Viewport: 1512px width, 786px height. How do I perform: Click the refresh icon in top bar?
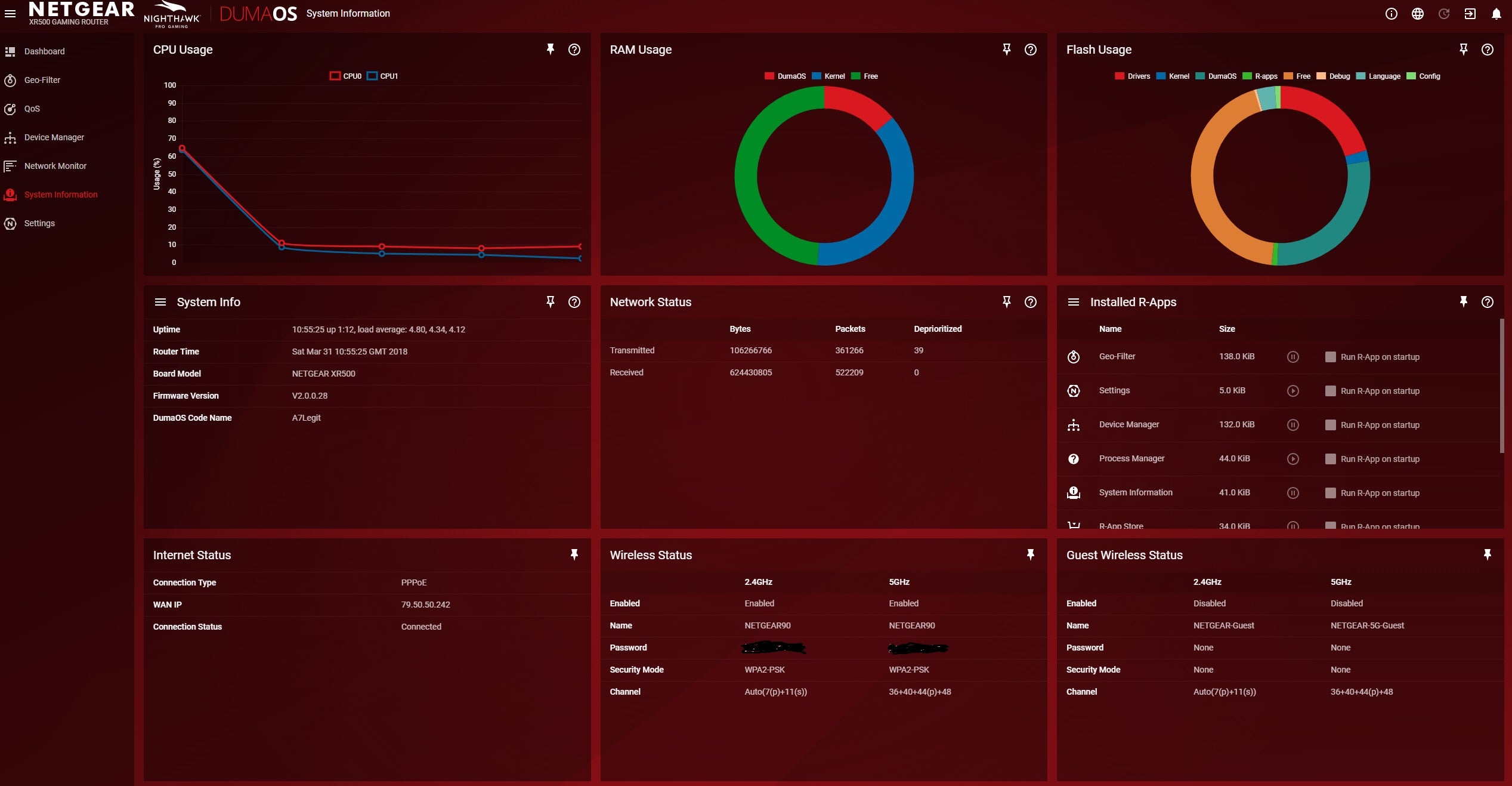[x=1443, y=14]
